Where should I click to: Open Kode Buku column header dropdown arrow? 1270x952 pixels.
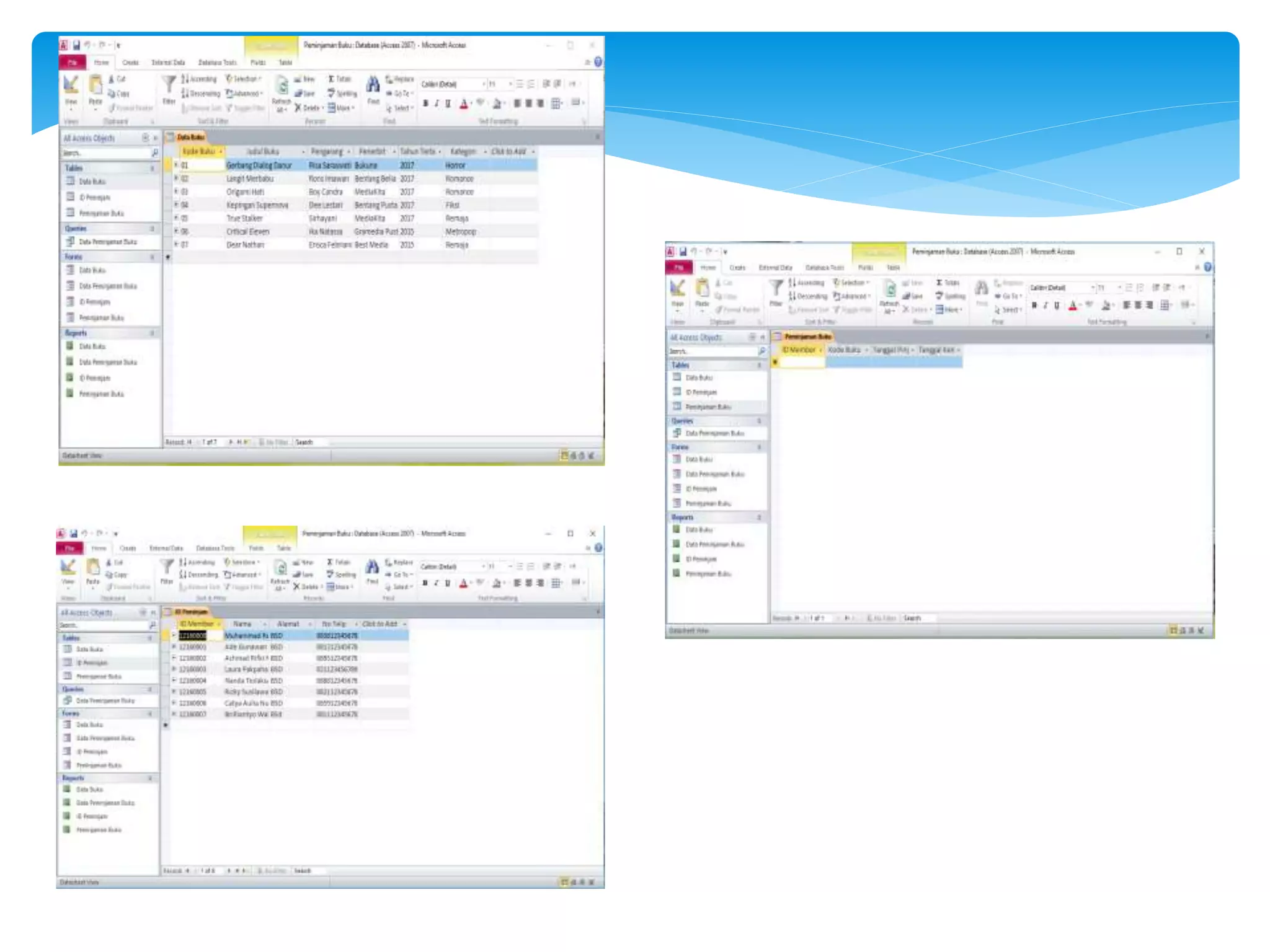point(221,152)
